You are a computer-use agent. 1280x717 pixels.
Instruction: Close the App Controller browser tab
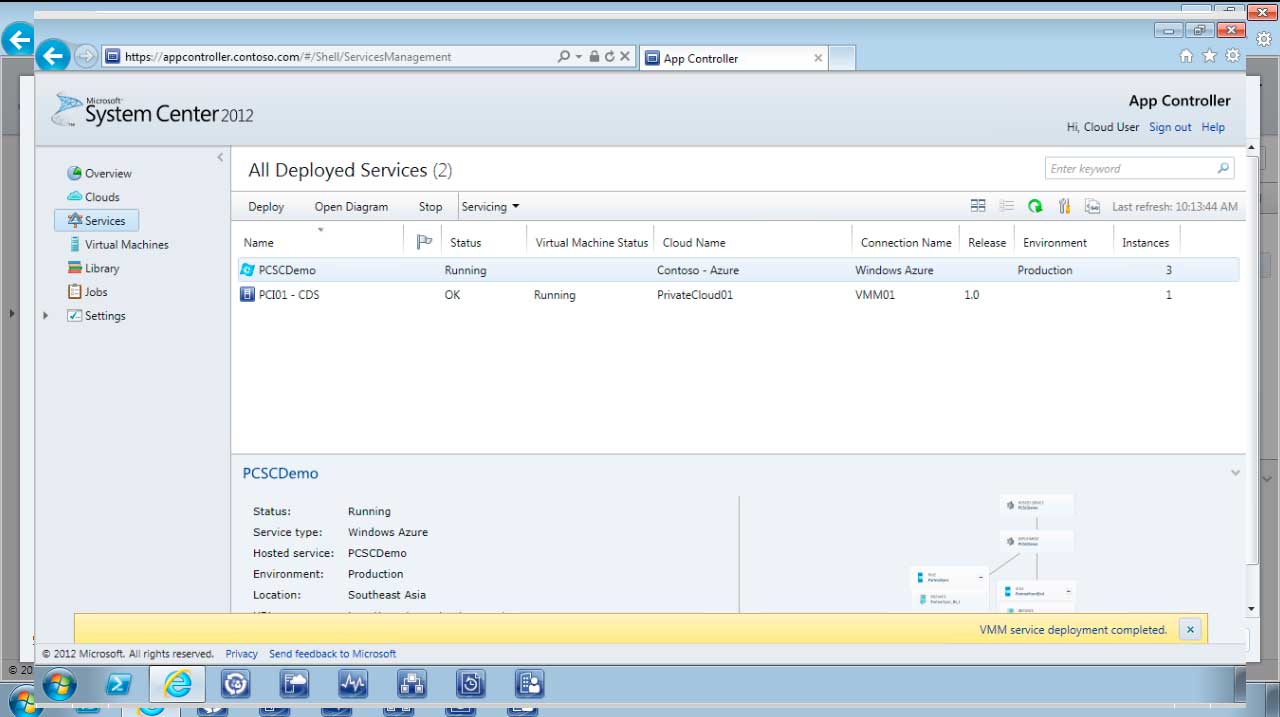coord(818,58)
